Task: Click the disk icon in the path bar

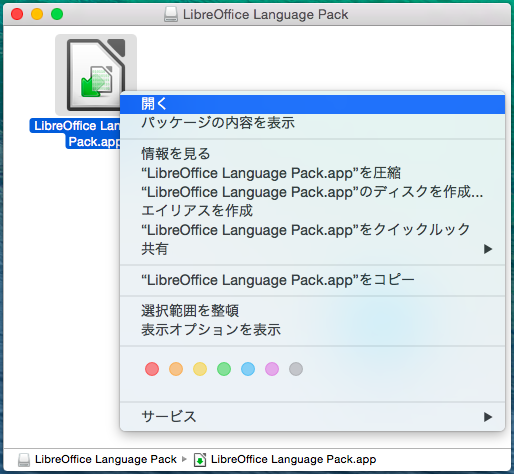Action: pyautogui.click(x=24, y=460)
